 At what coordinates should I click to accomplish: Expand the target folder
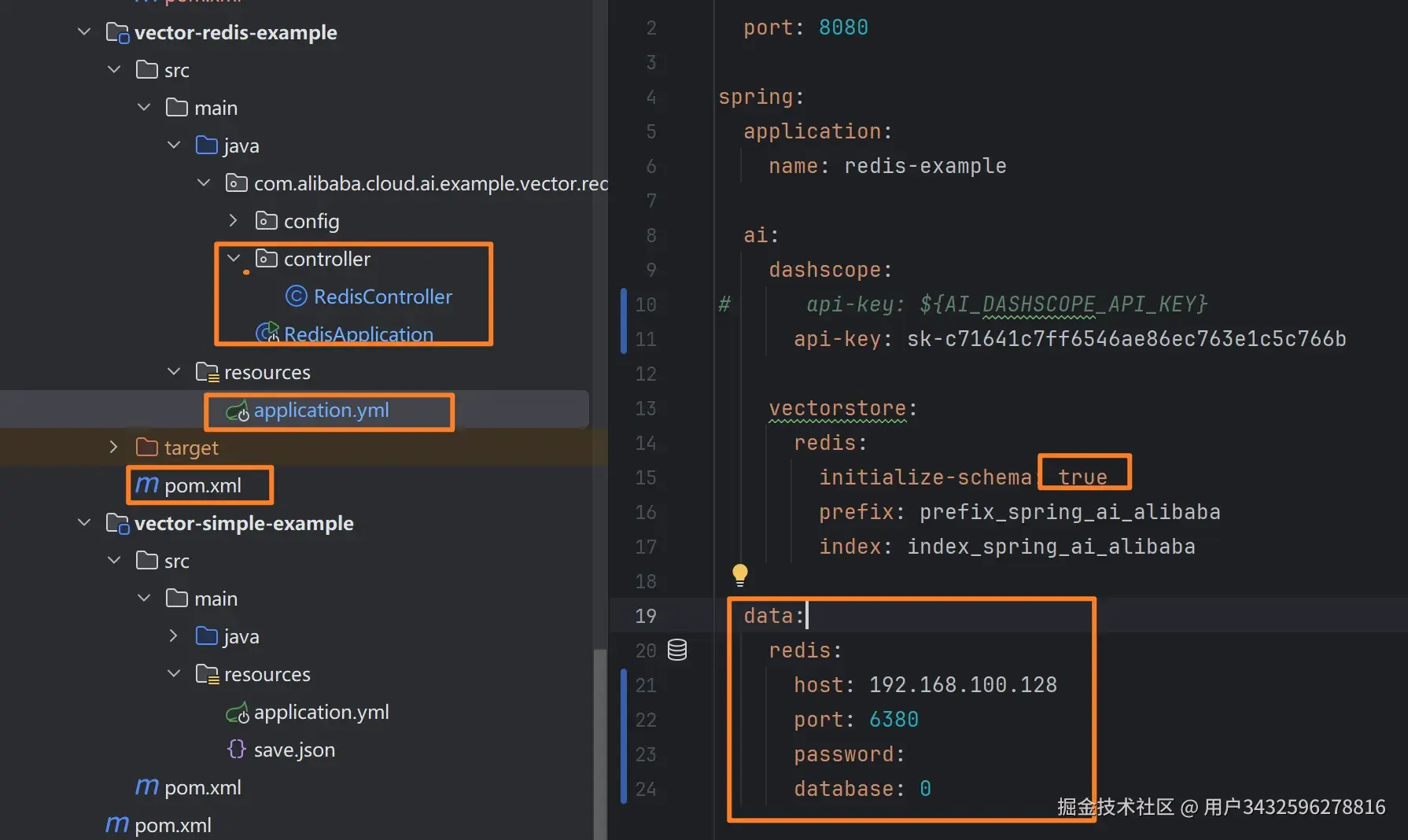[x=114, y=448]
